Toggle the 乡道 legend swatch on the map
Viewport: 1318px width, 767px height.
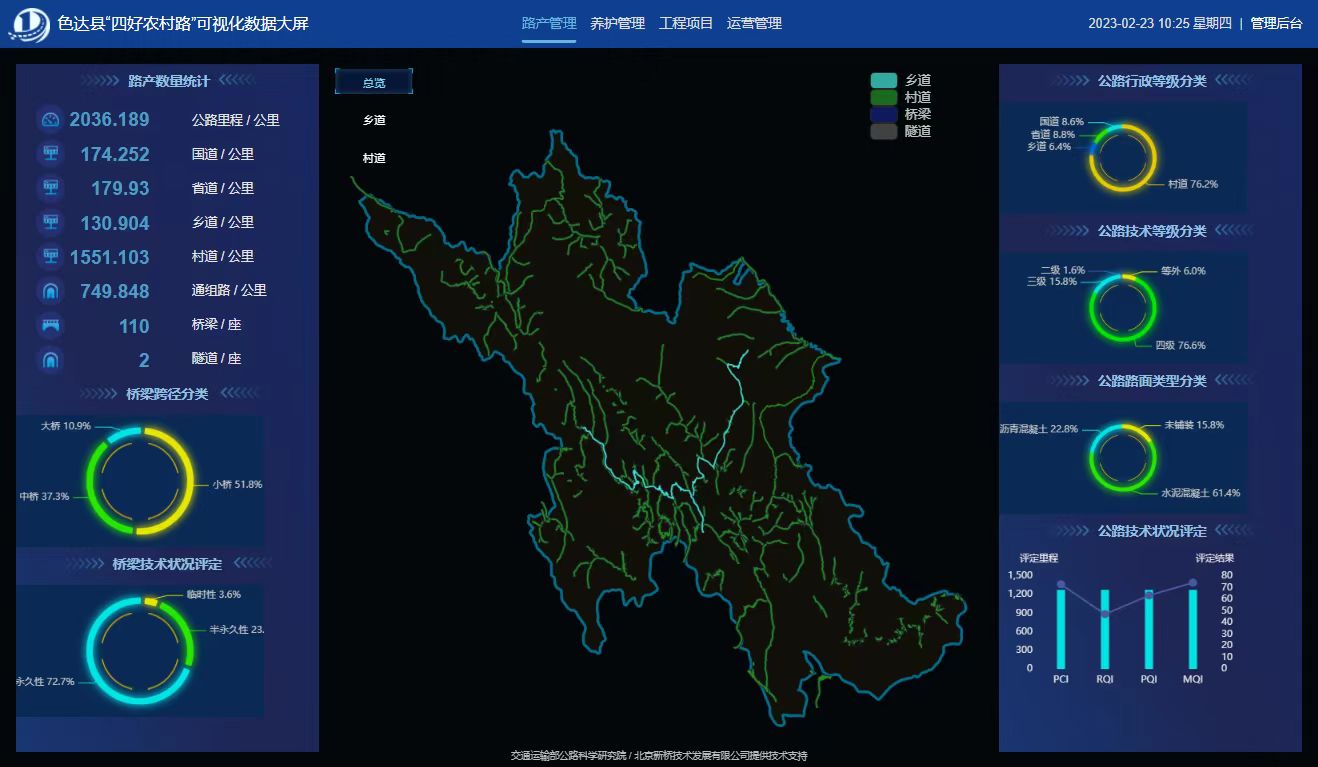click(884, 80)
